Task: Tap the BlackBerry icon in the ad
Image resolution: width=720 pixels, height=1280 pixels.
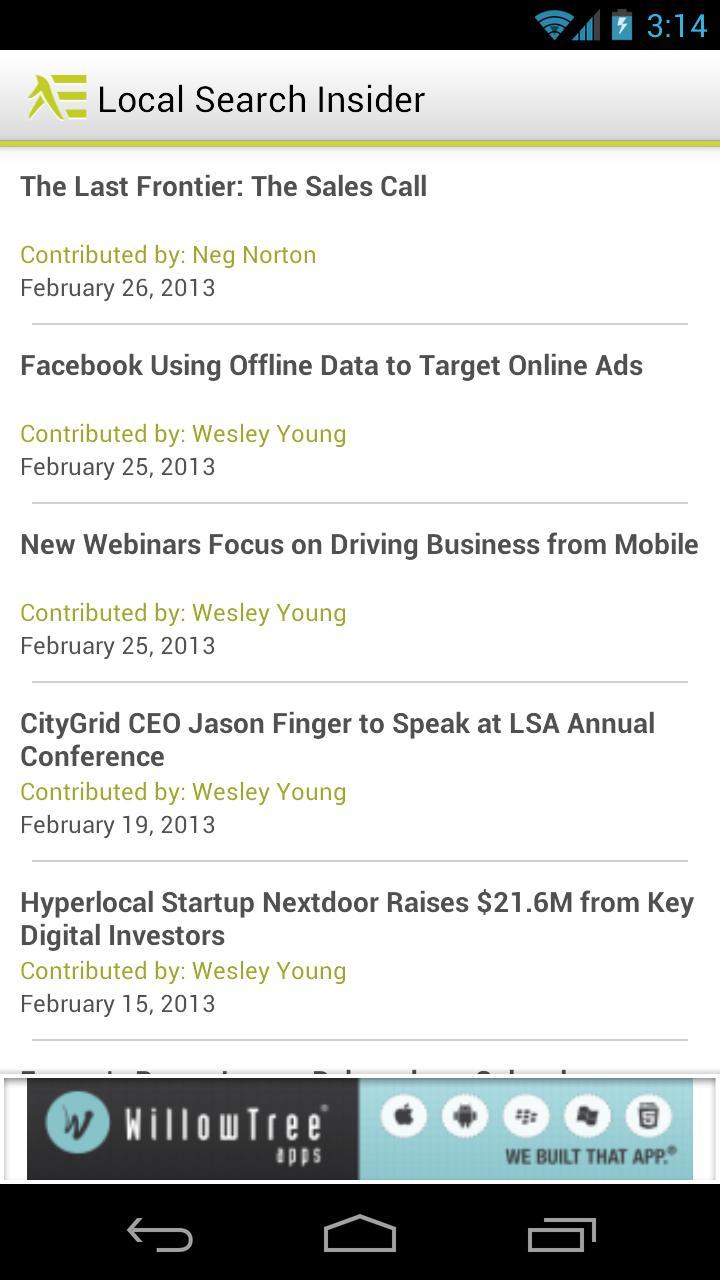Action: coord(526,1115)
